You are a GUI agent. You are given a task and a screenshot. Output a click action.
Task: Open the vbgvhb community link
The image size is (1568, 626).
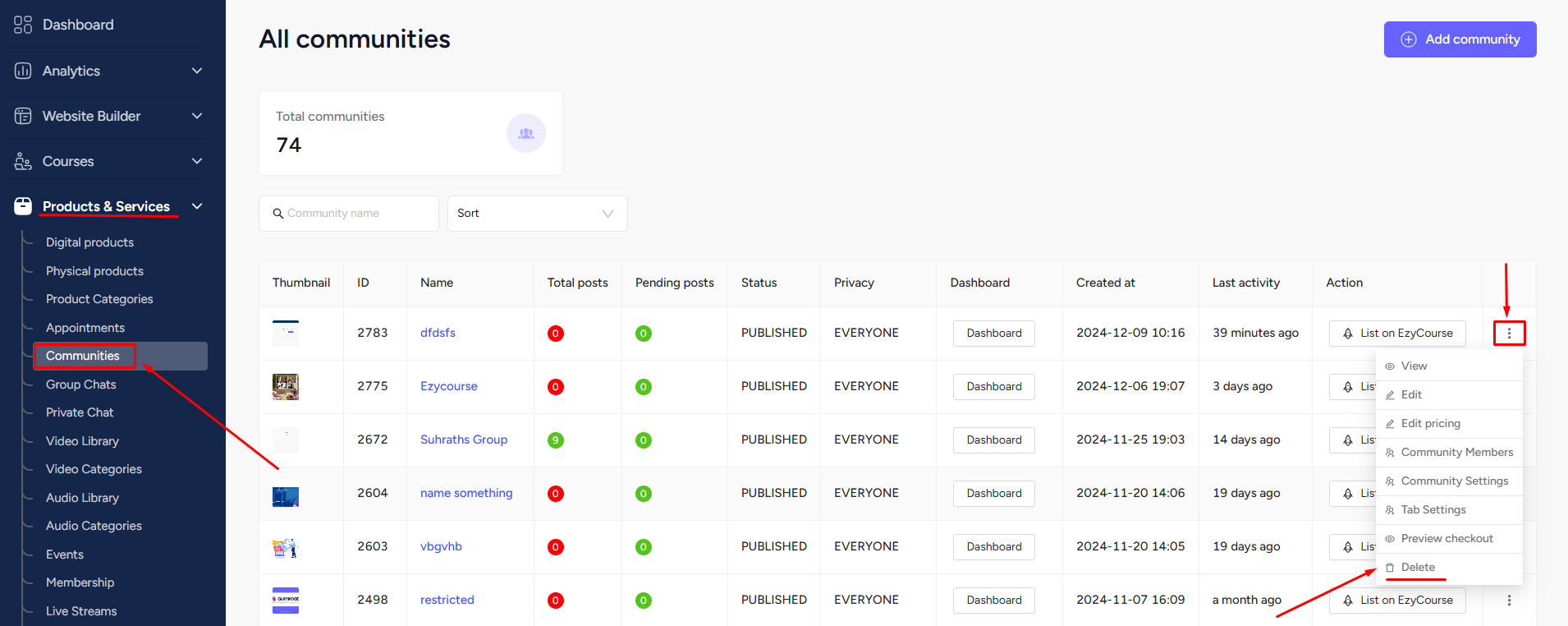pyautogui.click(x=441, y=546)
